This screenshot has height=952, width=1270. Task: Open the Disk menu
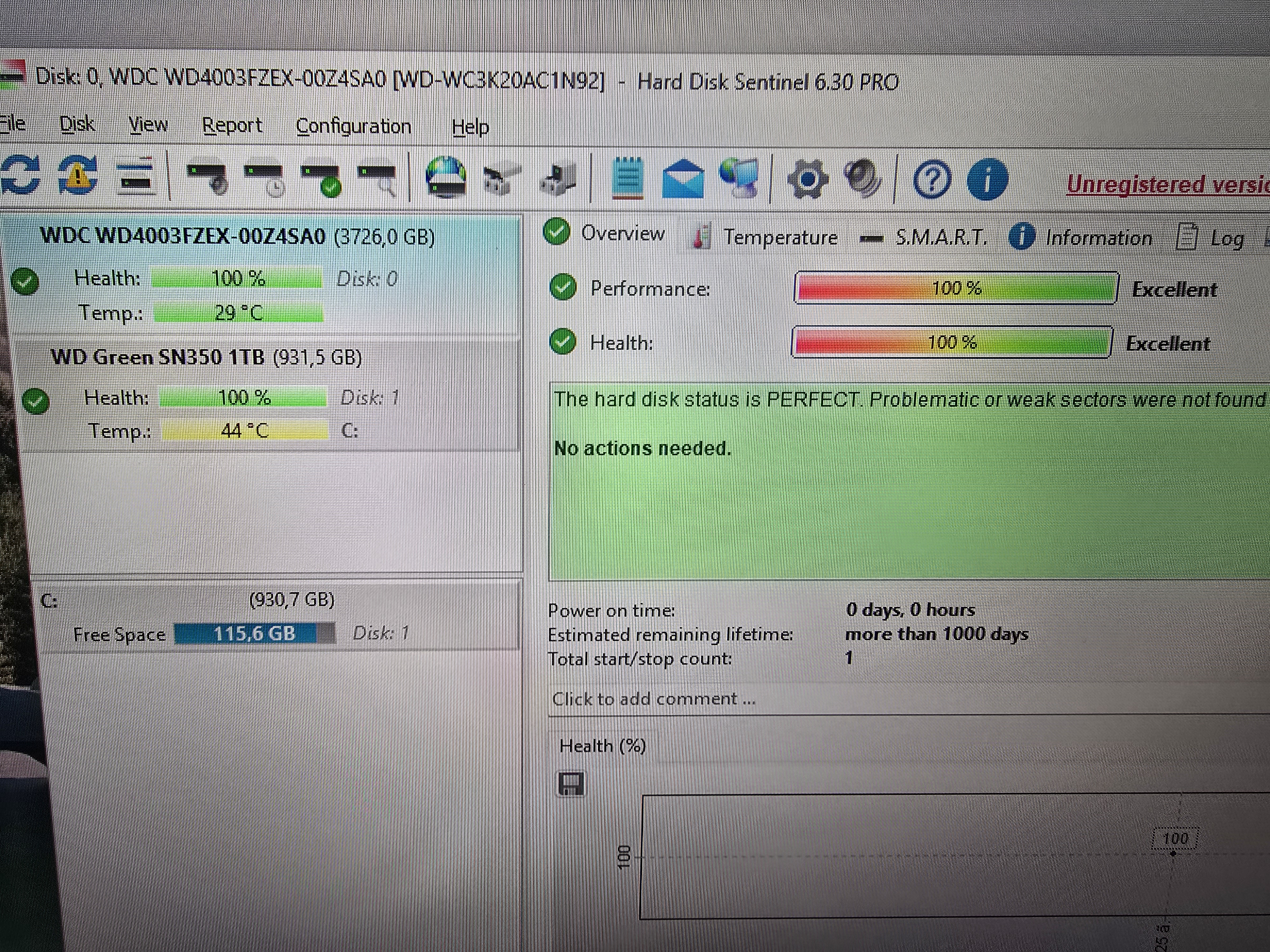click(77, 124)
